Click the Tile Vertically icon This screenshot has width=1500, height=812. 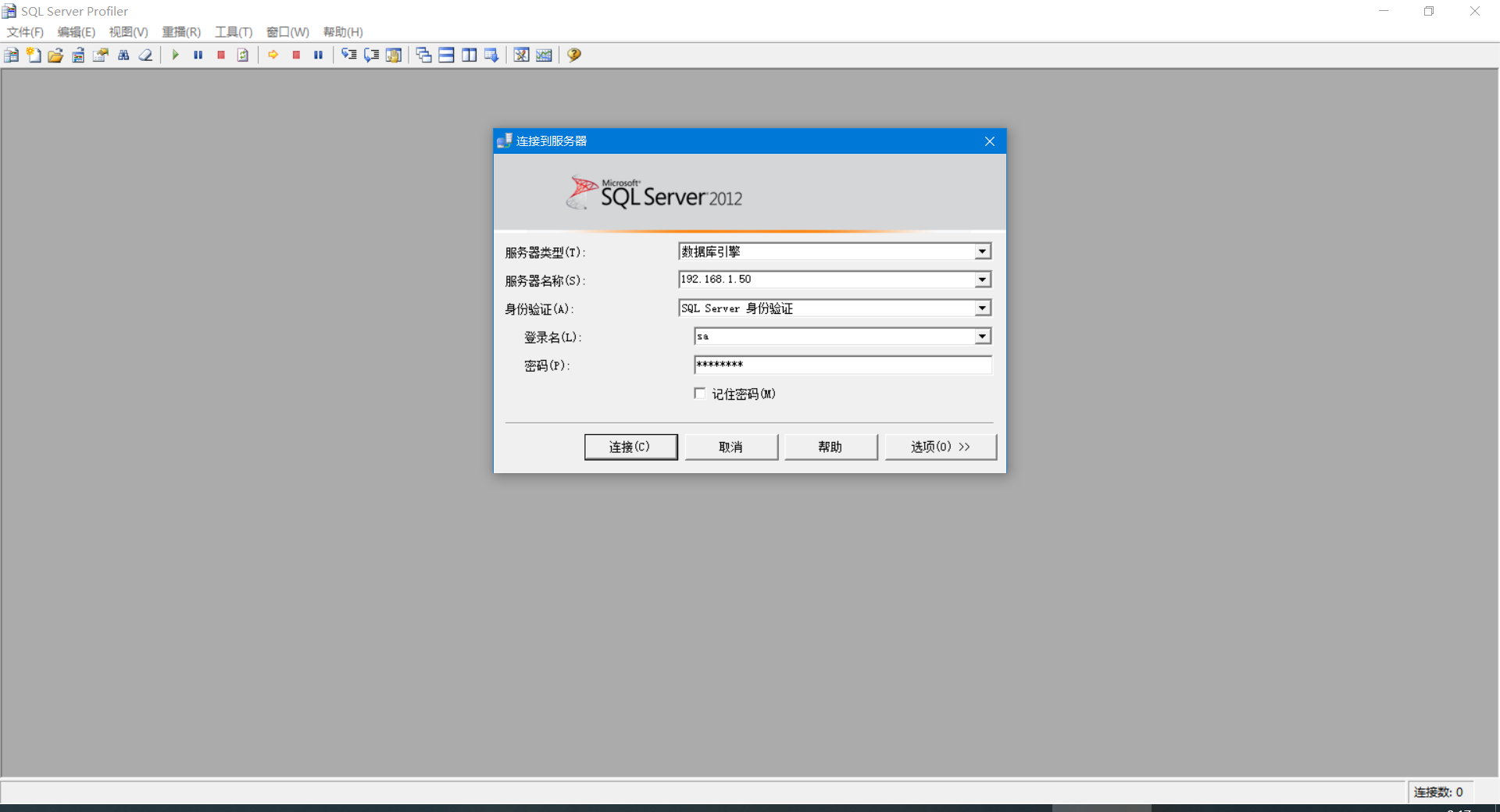point(470,55)
